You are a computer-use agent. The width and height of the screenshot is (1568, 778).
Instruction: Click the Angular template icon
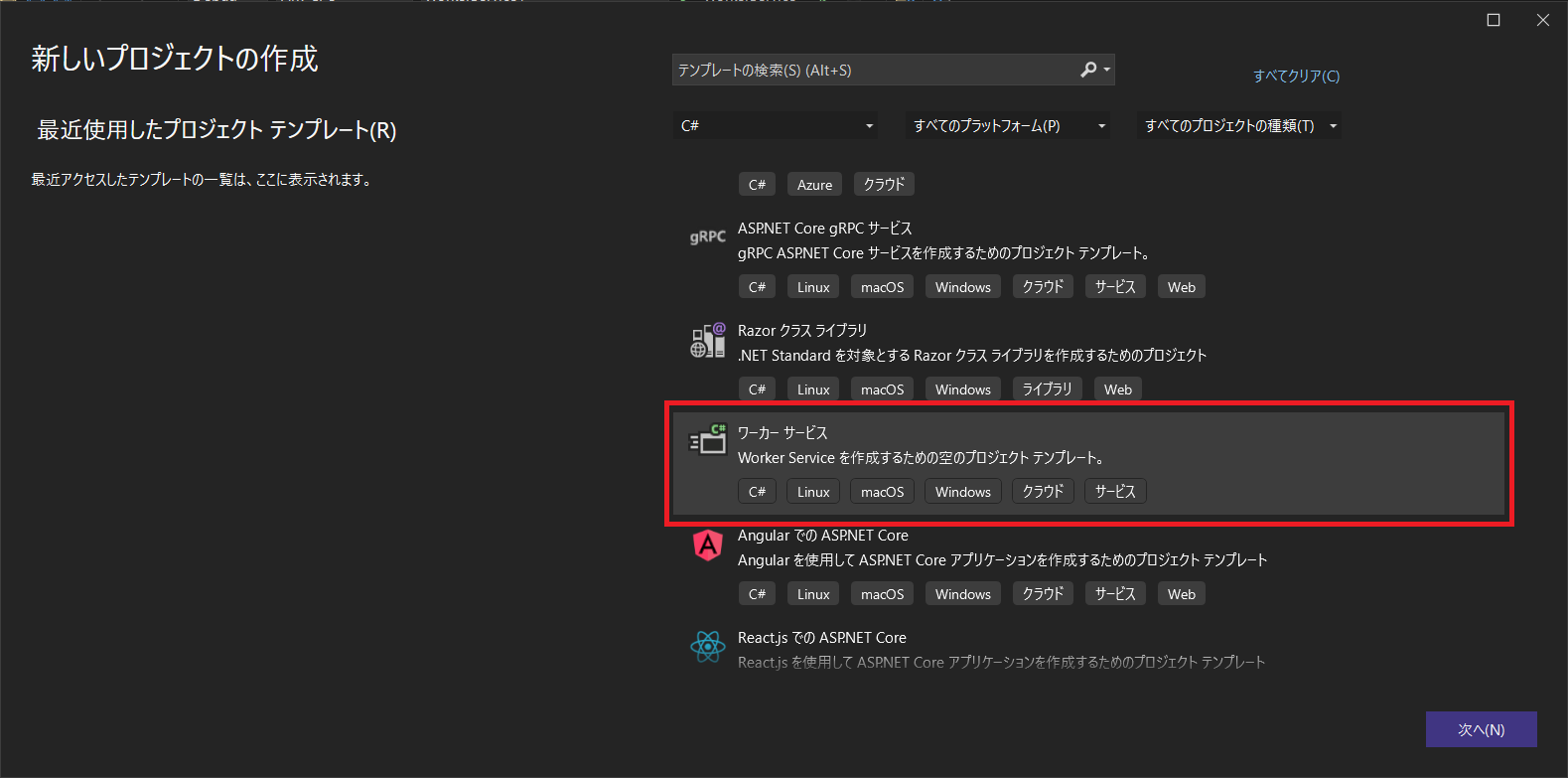click(707, 545)
